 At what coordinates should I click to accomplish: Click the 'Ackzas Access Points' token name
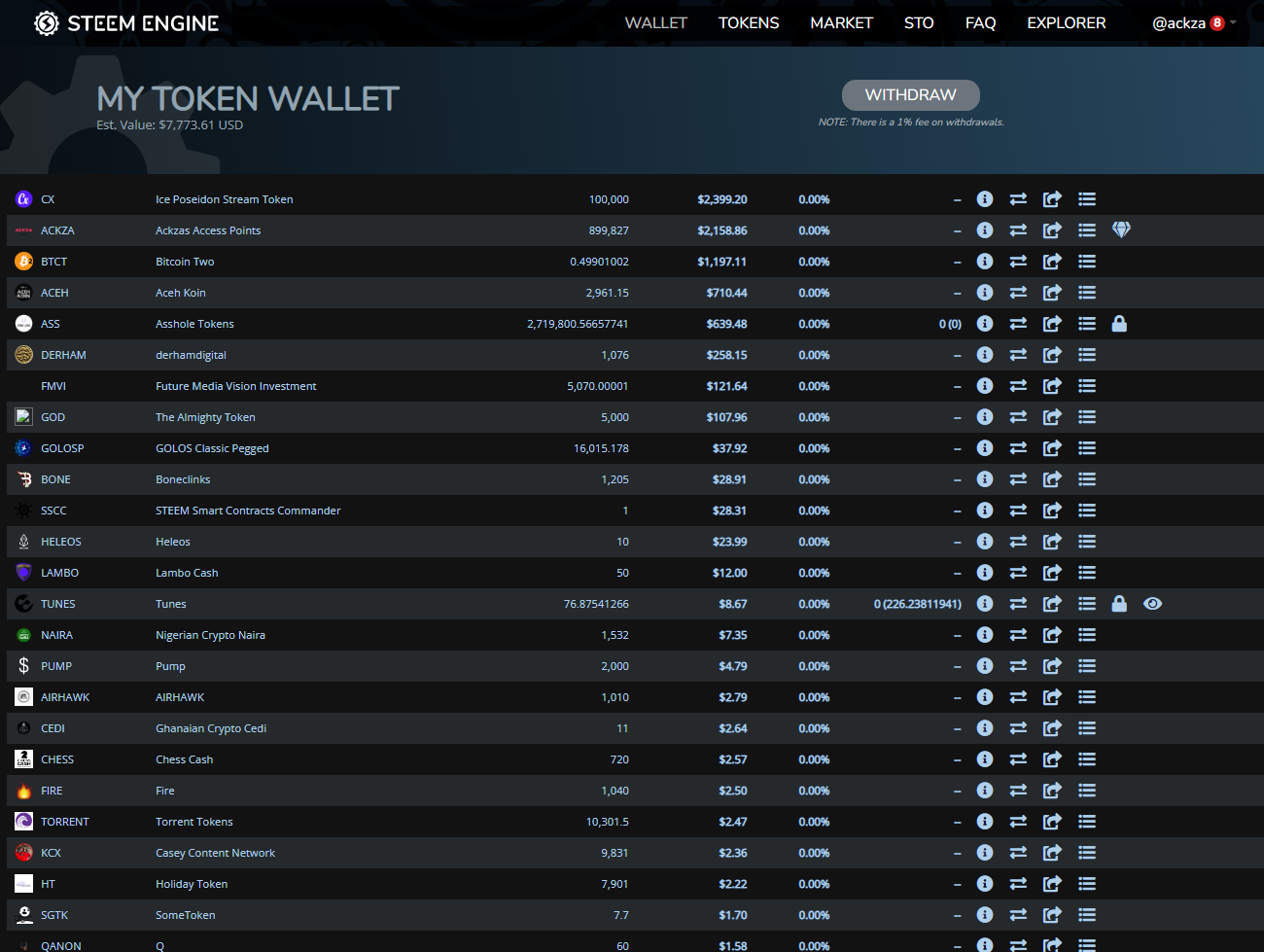[208, 230]
